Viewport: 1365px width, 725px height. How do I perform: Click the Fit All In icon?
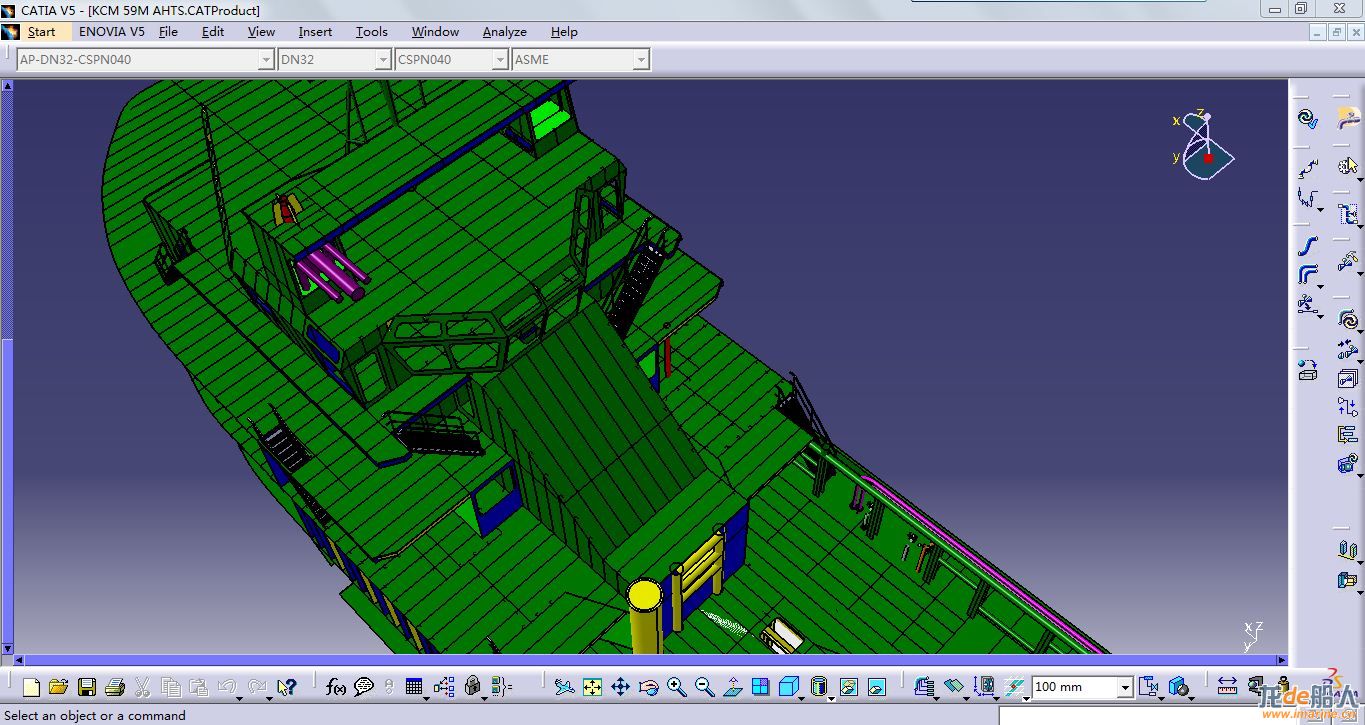tap(592, 687)
